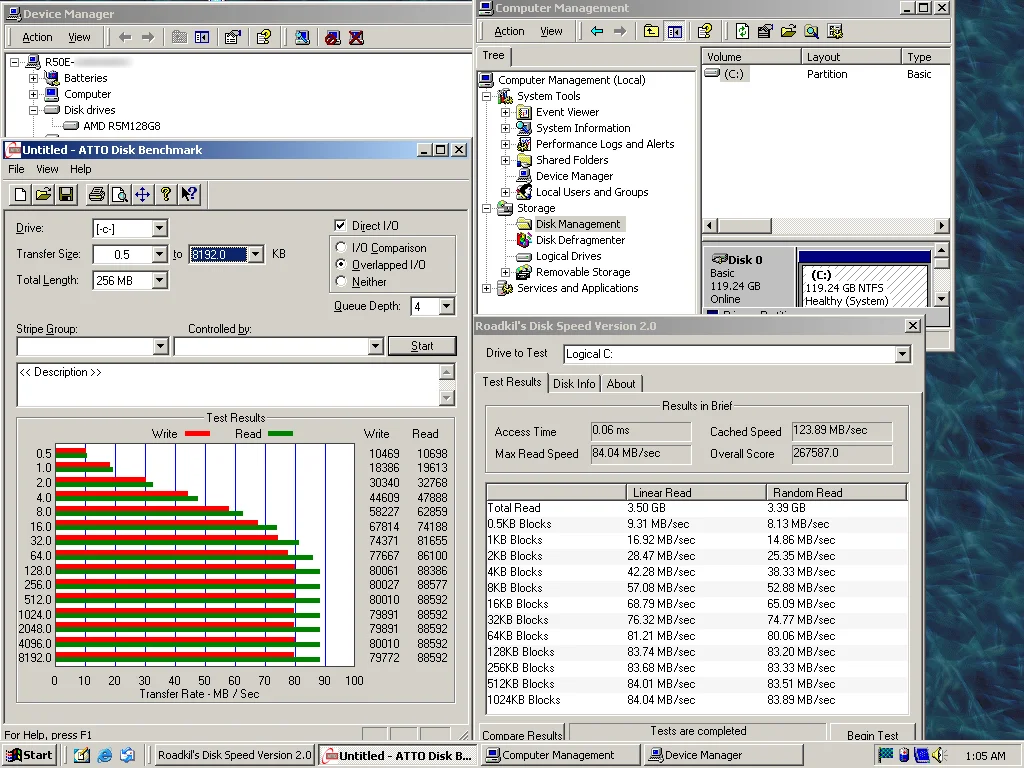Viewport: 1024px width, 768px height.
Task: Open the Total Length dropdown
Action: click(x=159, y=281)
